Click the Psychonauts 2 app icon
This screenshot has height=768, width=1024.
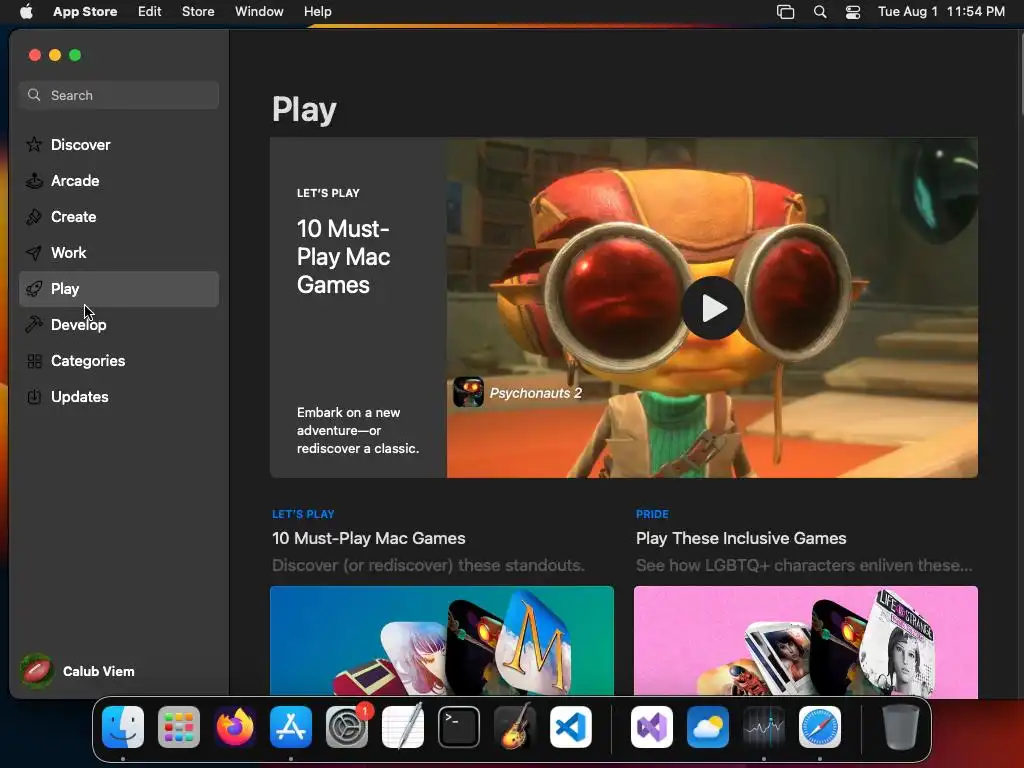click(468, 392)
